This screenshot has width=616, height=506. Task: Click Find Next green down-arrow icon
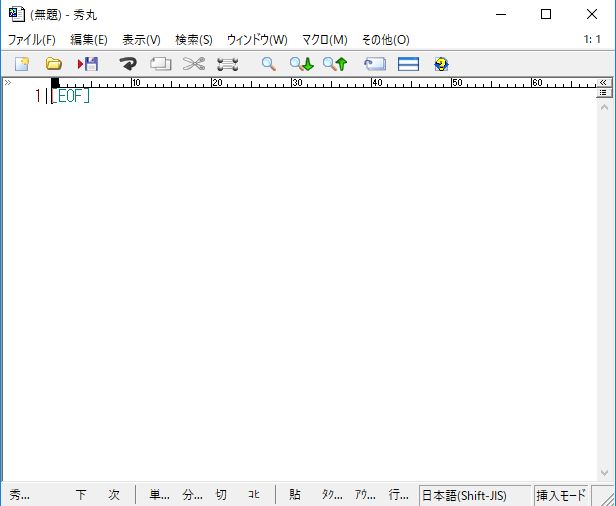click(302, 64)
